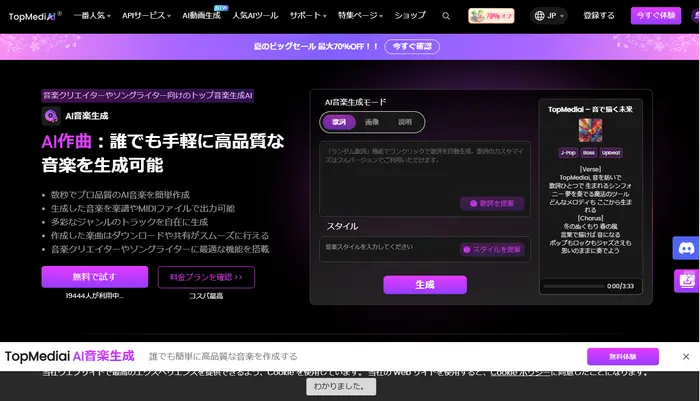Viewport: 700px width, 401px height.
Task: Click the 19444人が利用中 text
Action: click(x=94, y=296)
